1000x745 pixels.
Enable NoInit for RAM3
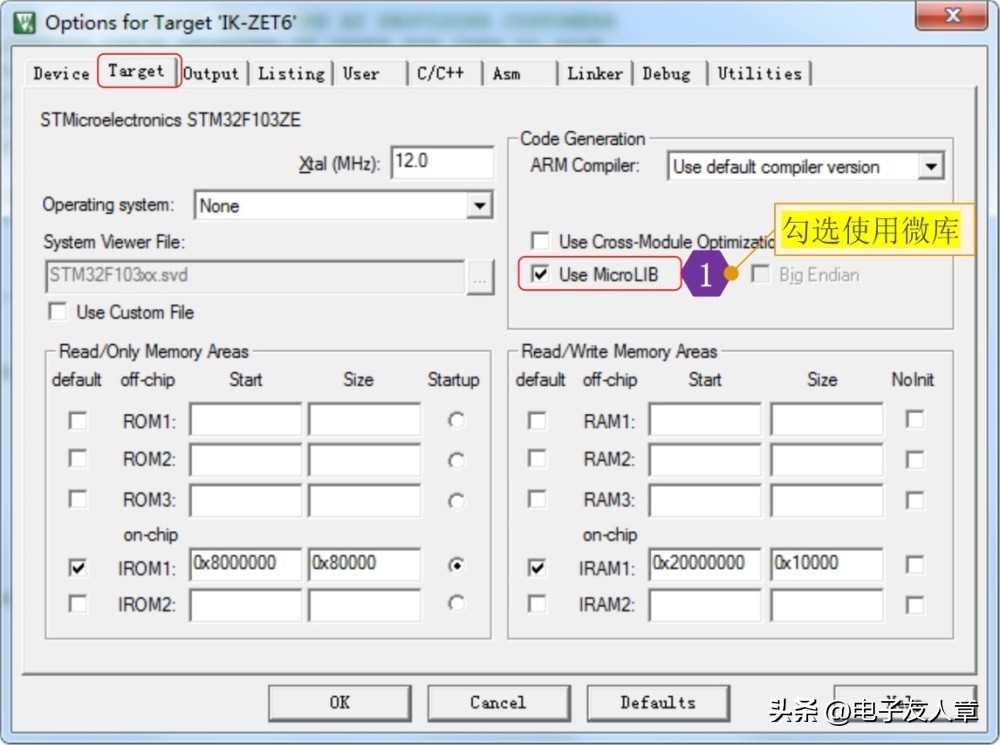click(x=915, y=500)
